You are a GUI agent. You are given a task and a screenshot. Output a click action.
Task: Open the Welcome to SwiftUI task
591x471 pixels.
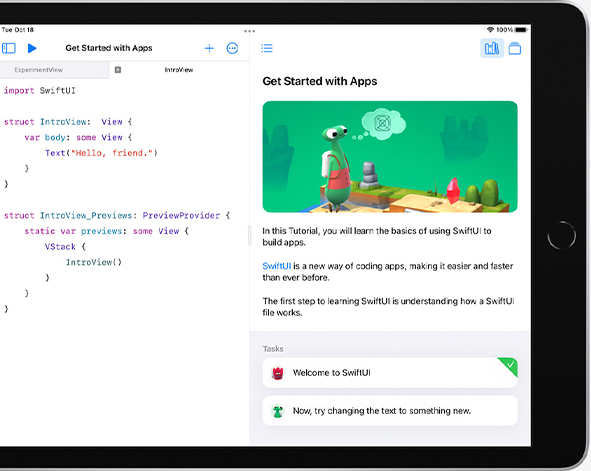point(390,373)
